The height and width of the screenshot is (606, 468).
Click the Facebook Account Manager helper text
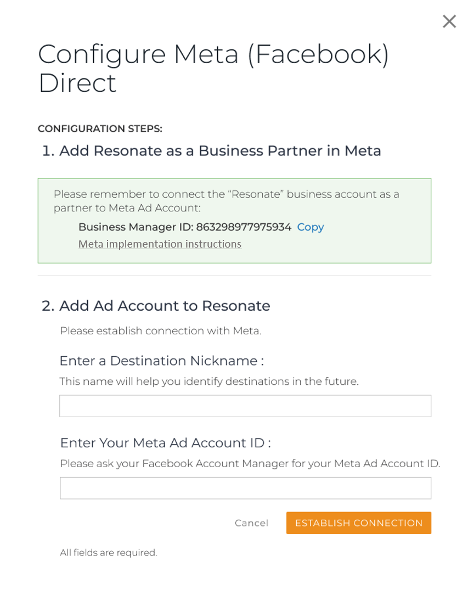point(250,463)
